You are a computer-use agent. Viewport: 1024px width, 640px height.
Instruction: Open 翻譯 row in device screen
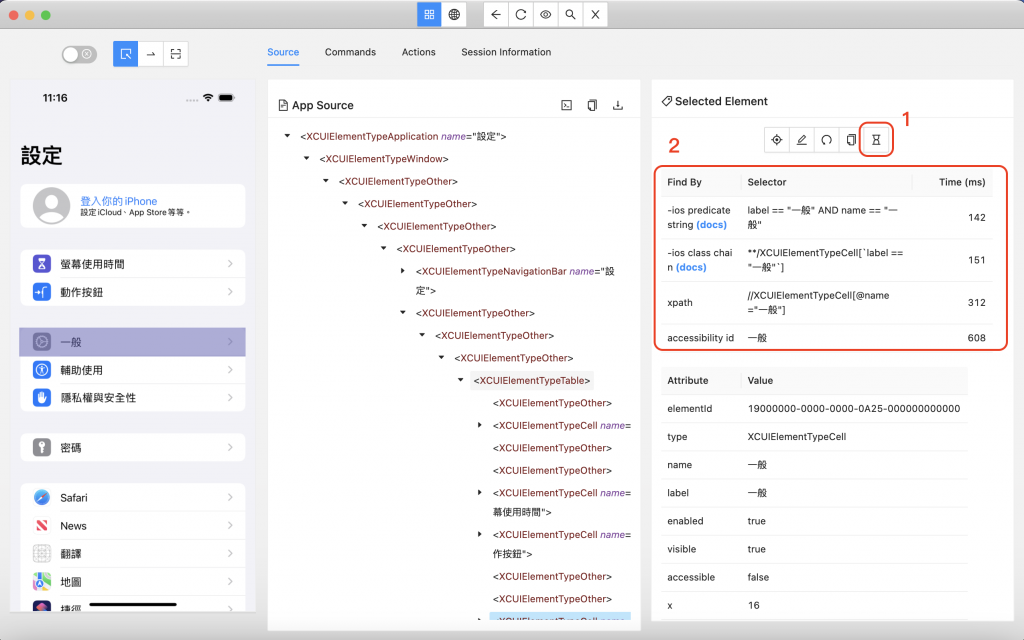coord(133,554)
